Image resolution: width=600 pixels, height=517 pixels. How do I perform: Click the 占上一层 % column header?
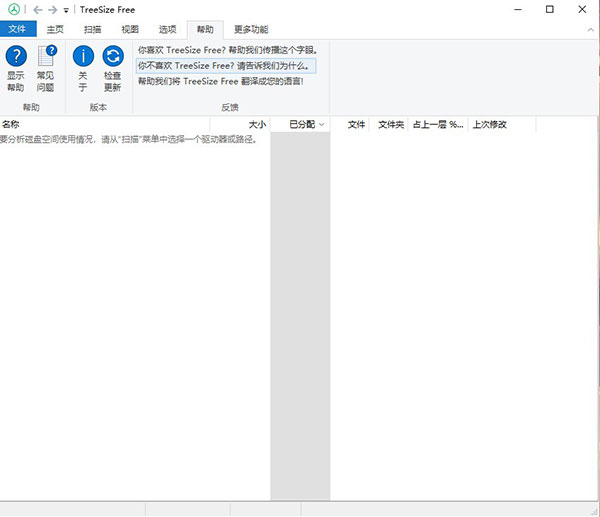[438, 124]
